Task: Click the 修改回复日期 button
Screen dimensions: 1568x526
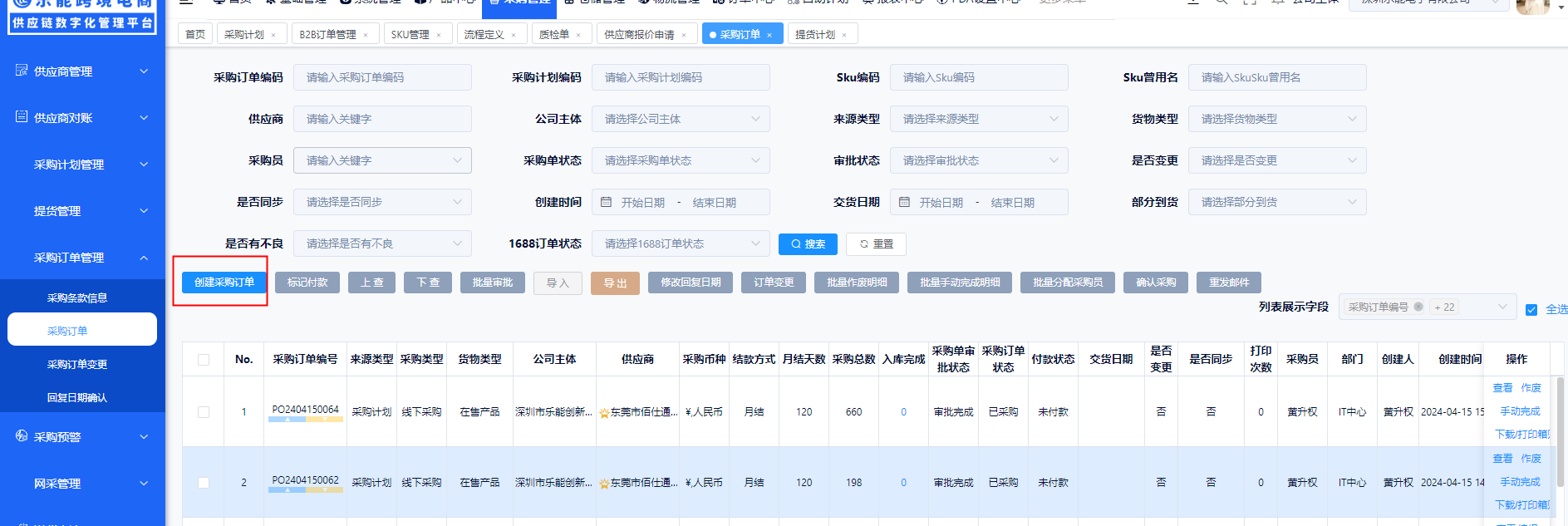Action: (691, 283)
